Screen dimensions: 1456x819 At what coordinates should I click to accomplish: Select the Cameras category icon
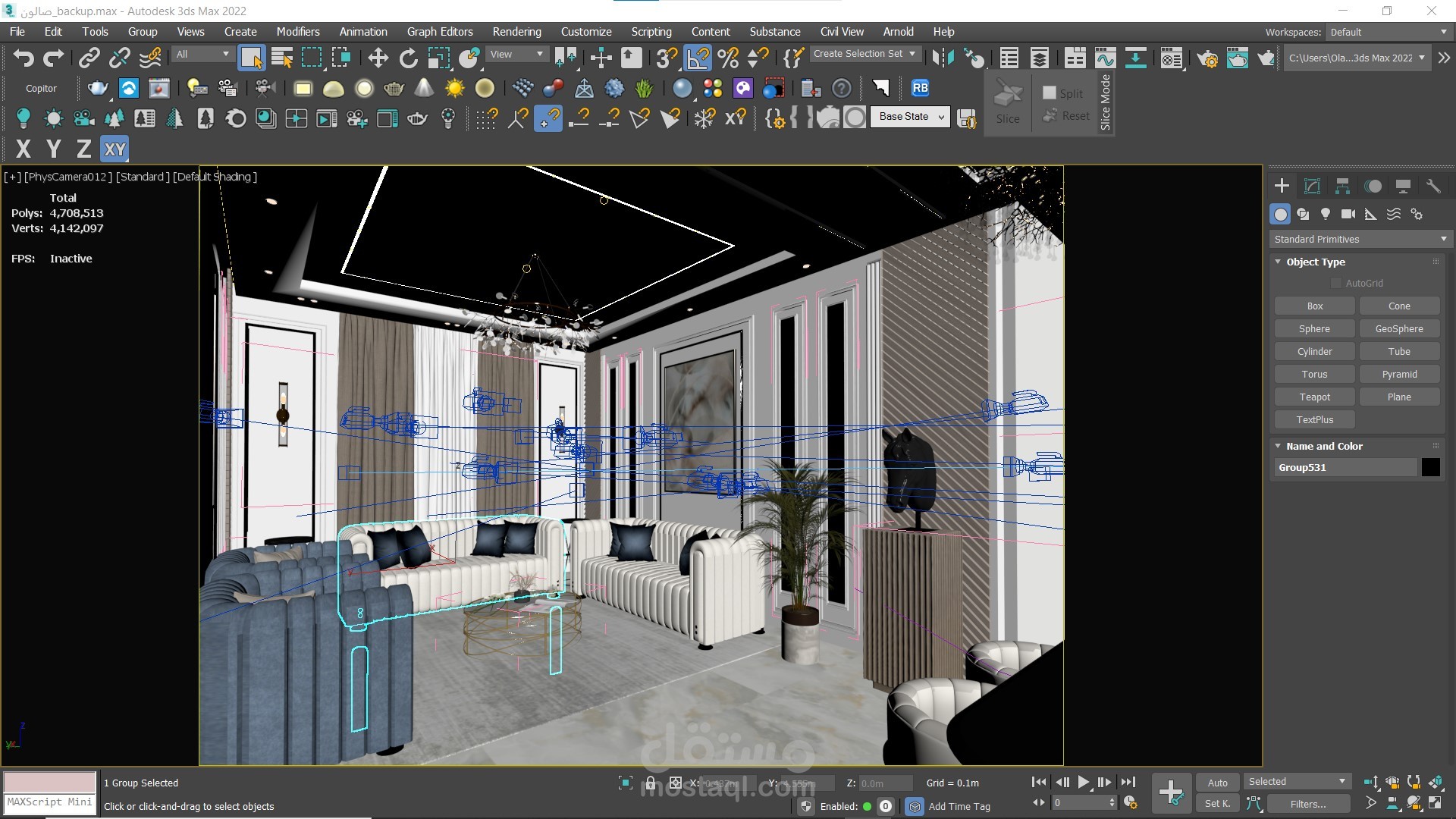click(x=1348, y=215)
